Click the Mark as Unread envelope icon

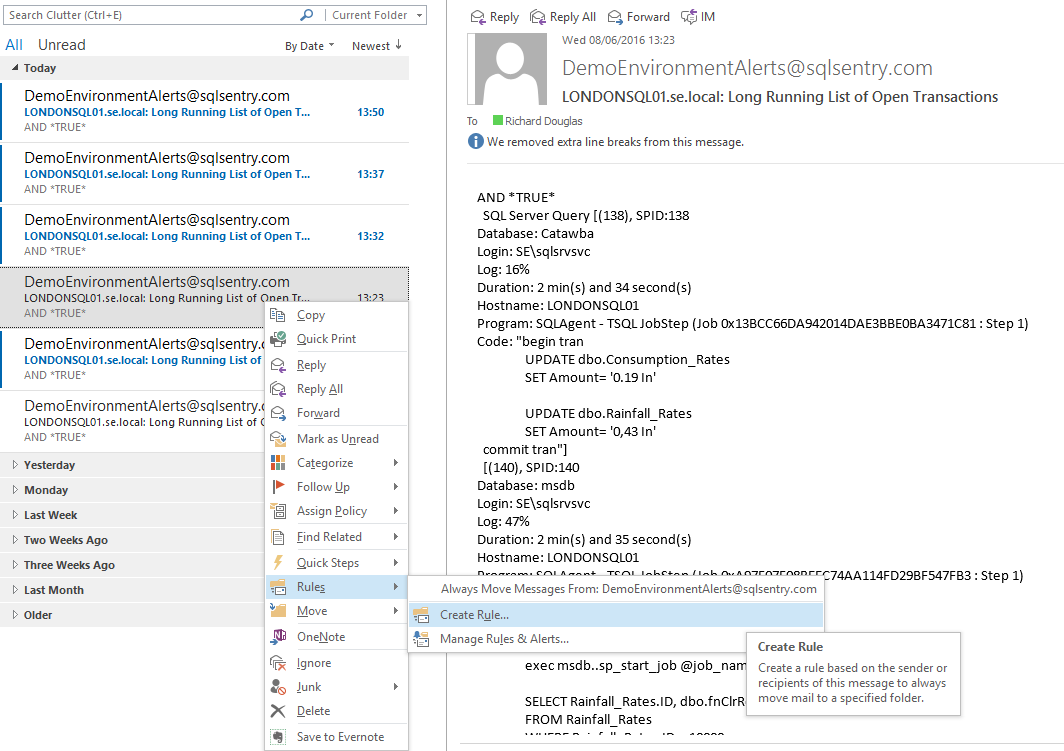(x=278, y=438)
